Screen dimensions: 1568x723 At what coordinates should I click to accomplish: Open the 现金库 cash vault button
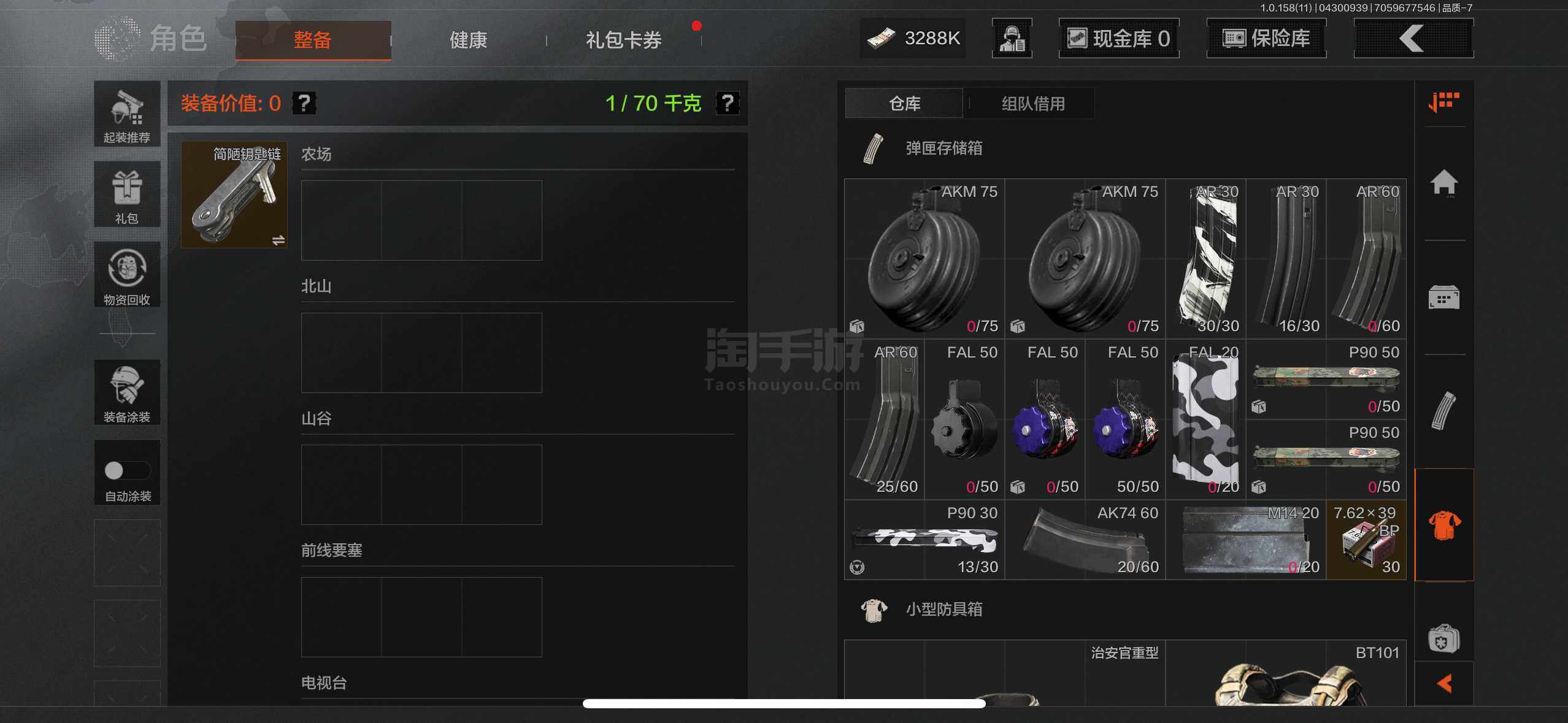(1118, 39)
